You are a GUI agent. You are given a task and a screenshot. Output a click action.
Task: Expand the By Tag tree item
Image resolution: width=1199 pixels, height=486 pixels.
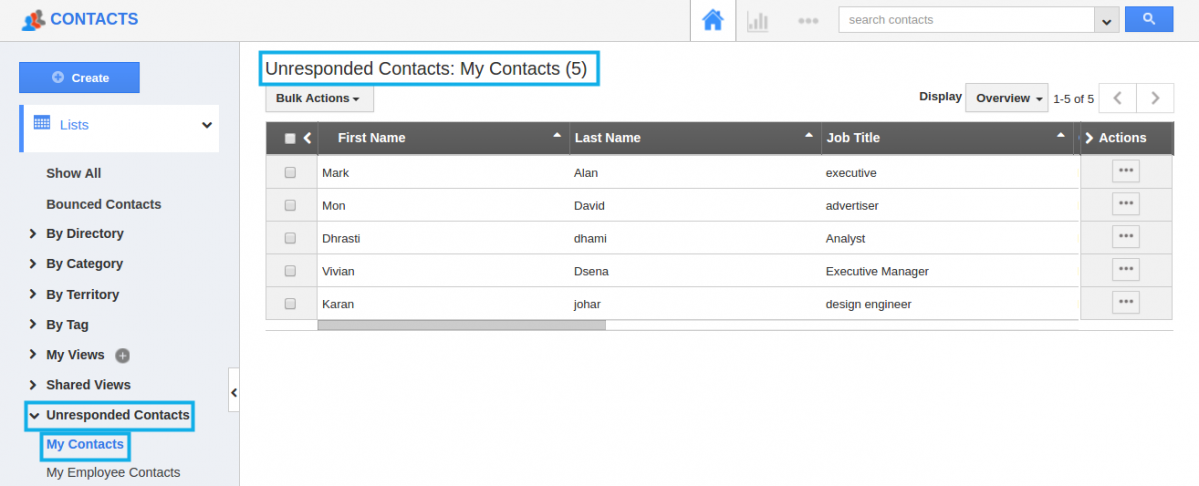click(x=33, y=325)
